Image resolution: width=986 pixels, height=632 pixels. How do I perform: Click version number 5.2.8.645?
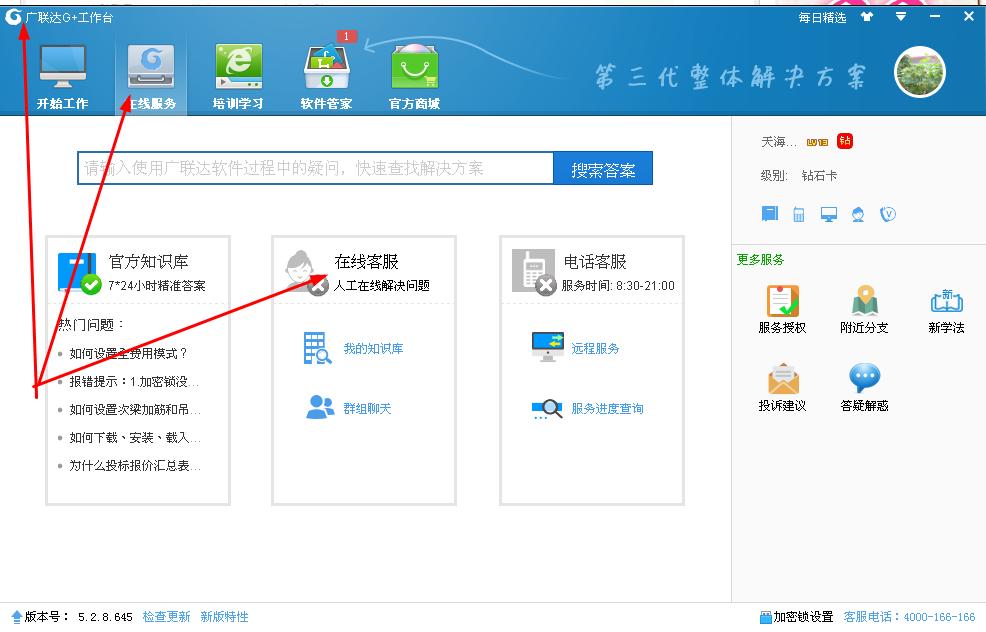click(106, 617)
